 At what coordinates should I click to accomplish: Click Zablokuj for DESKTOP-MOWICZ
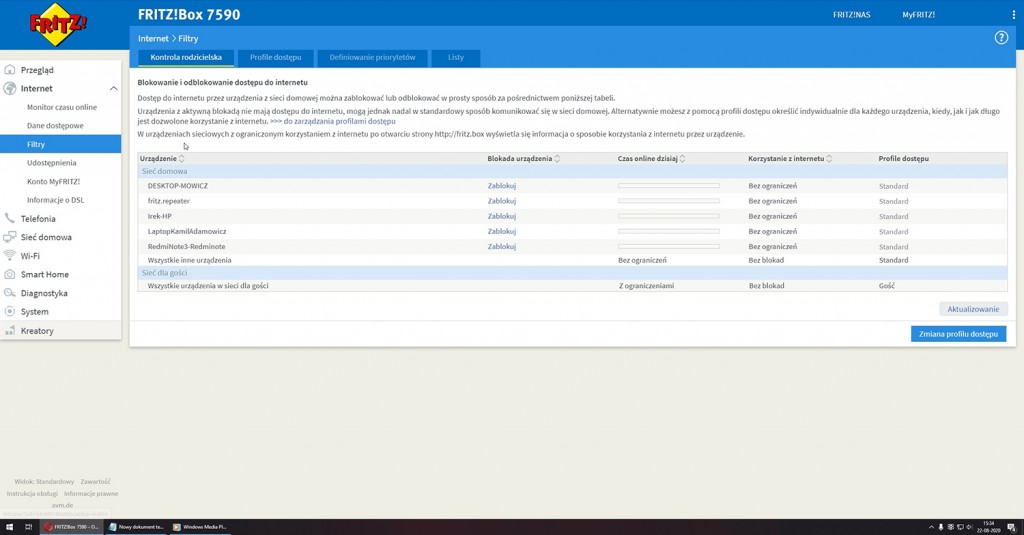pyautogui.click(x=501, y=186)
